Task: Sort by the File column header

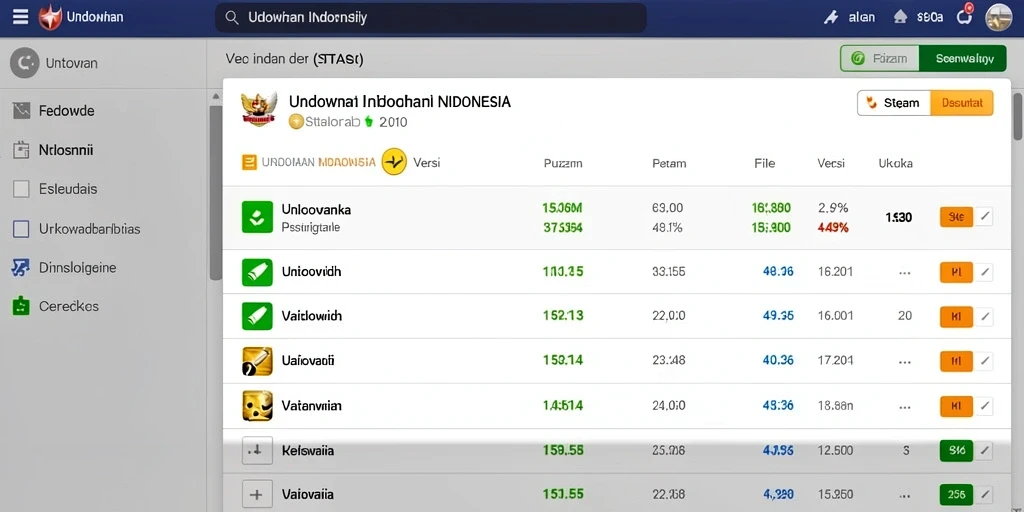Action: [x=764, y=163]
